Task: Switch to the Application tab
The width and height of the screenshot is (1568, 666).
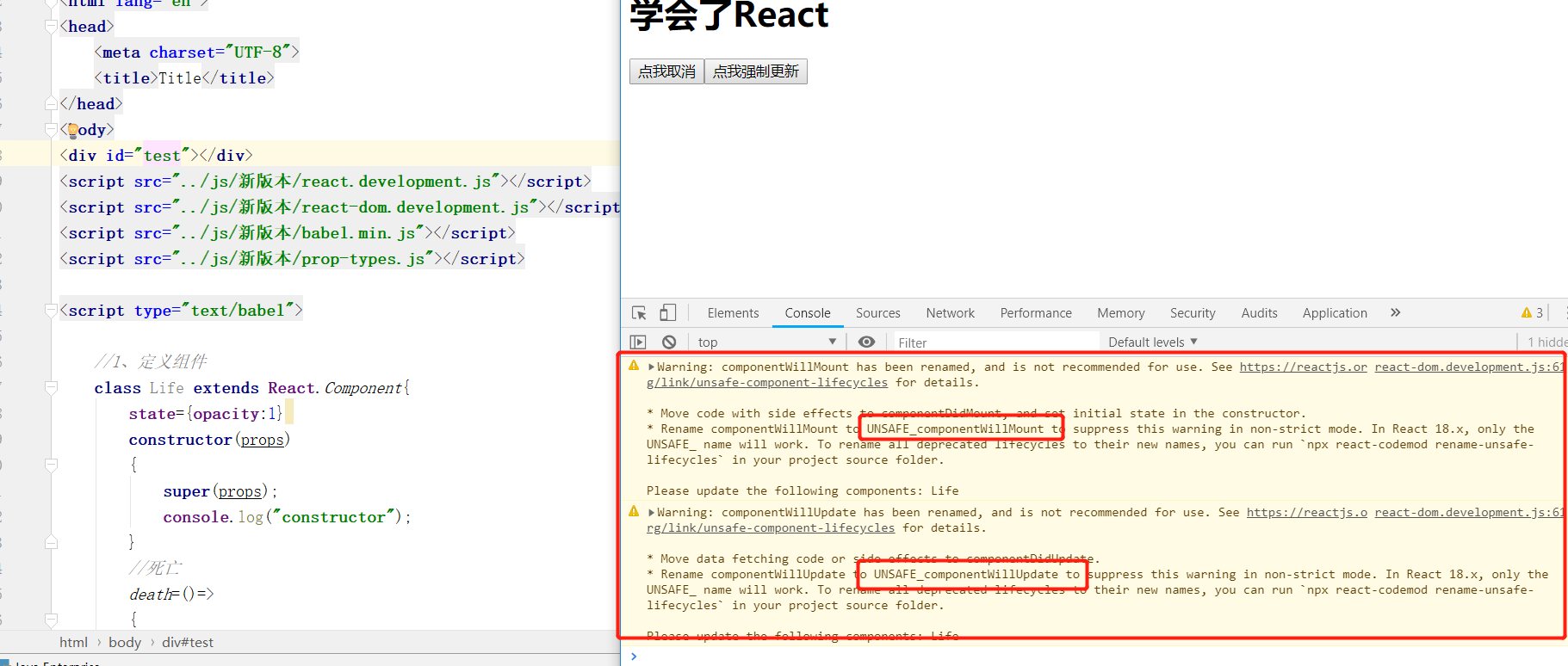Action: (x=1335, y=313)
